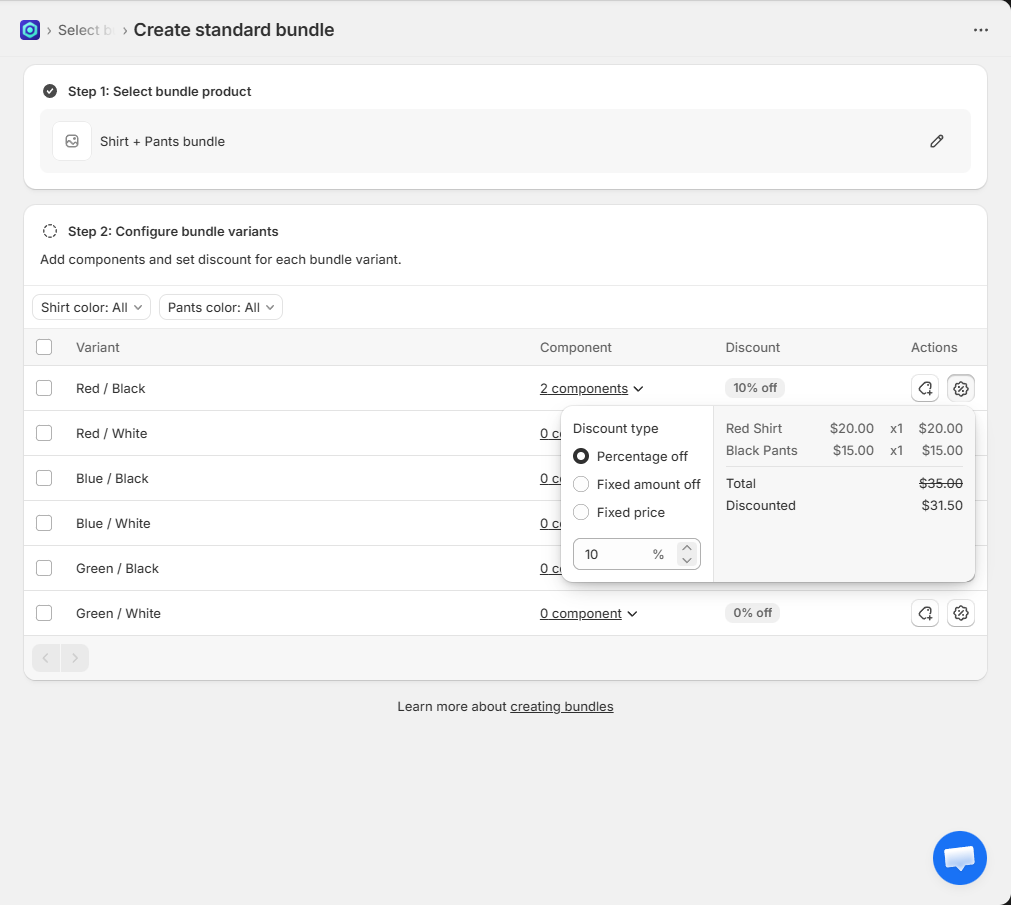Click add component icon for Red / Black

coord(925,388)
